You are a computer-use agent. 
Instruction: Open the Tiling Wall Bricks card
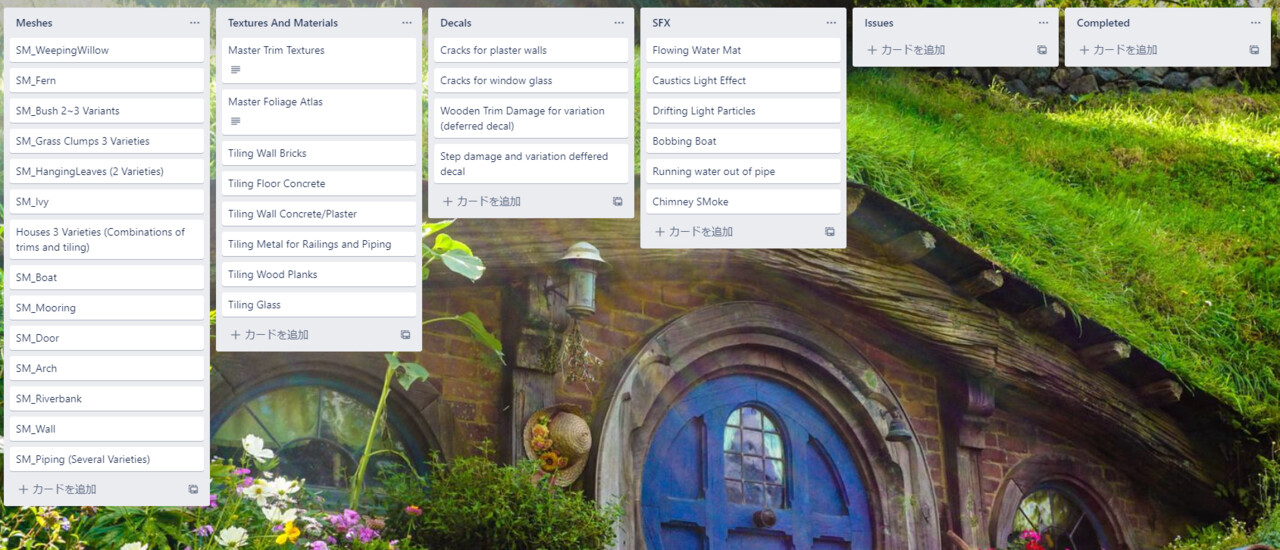coord(319,154)
